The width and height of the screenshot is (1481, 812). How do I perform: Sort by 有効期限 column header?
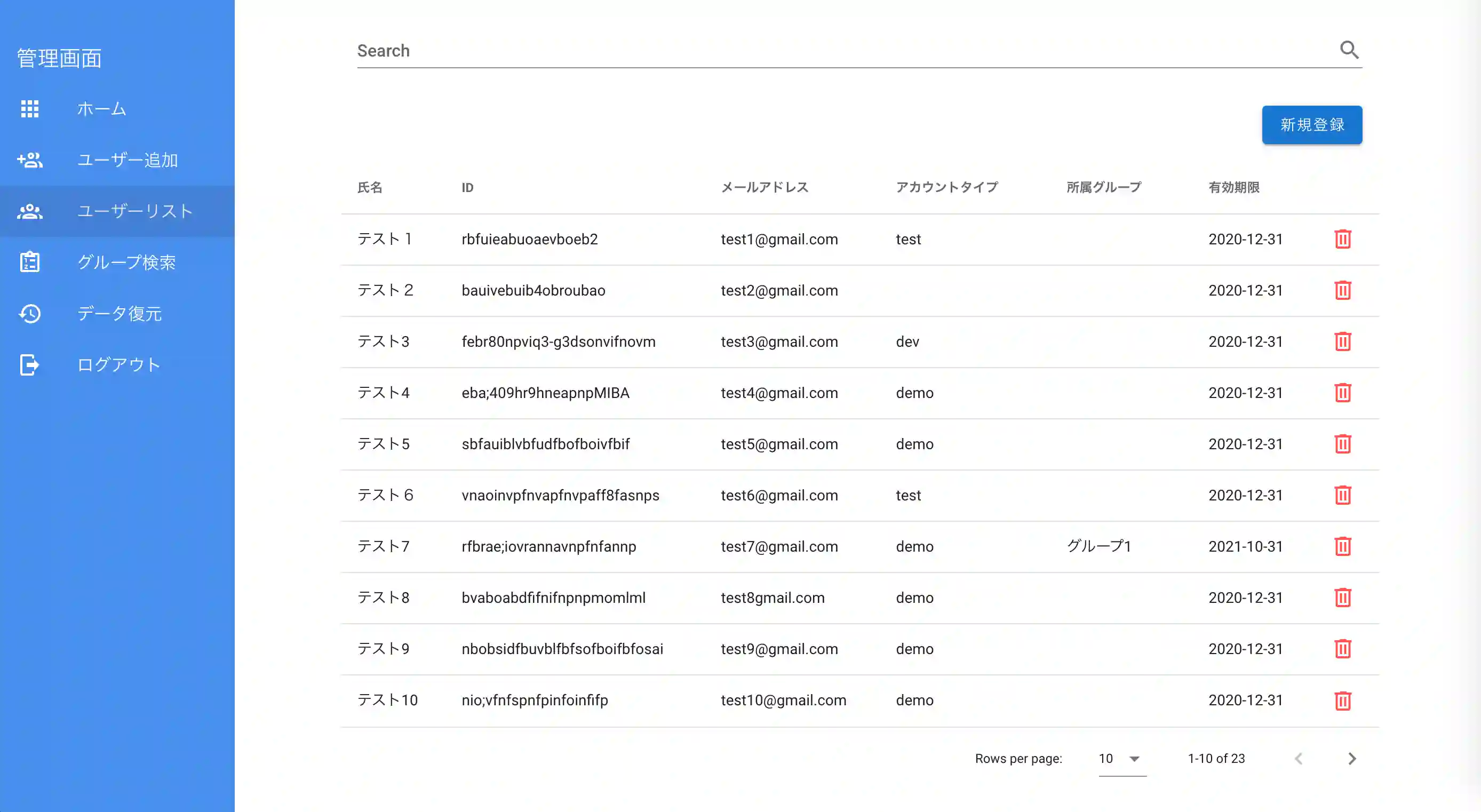[x=1234, y=187]
